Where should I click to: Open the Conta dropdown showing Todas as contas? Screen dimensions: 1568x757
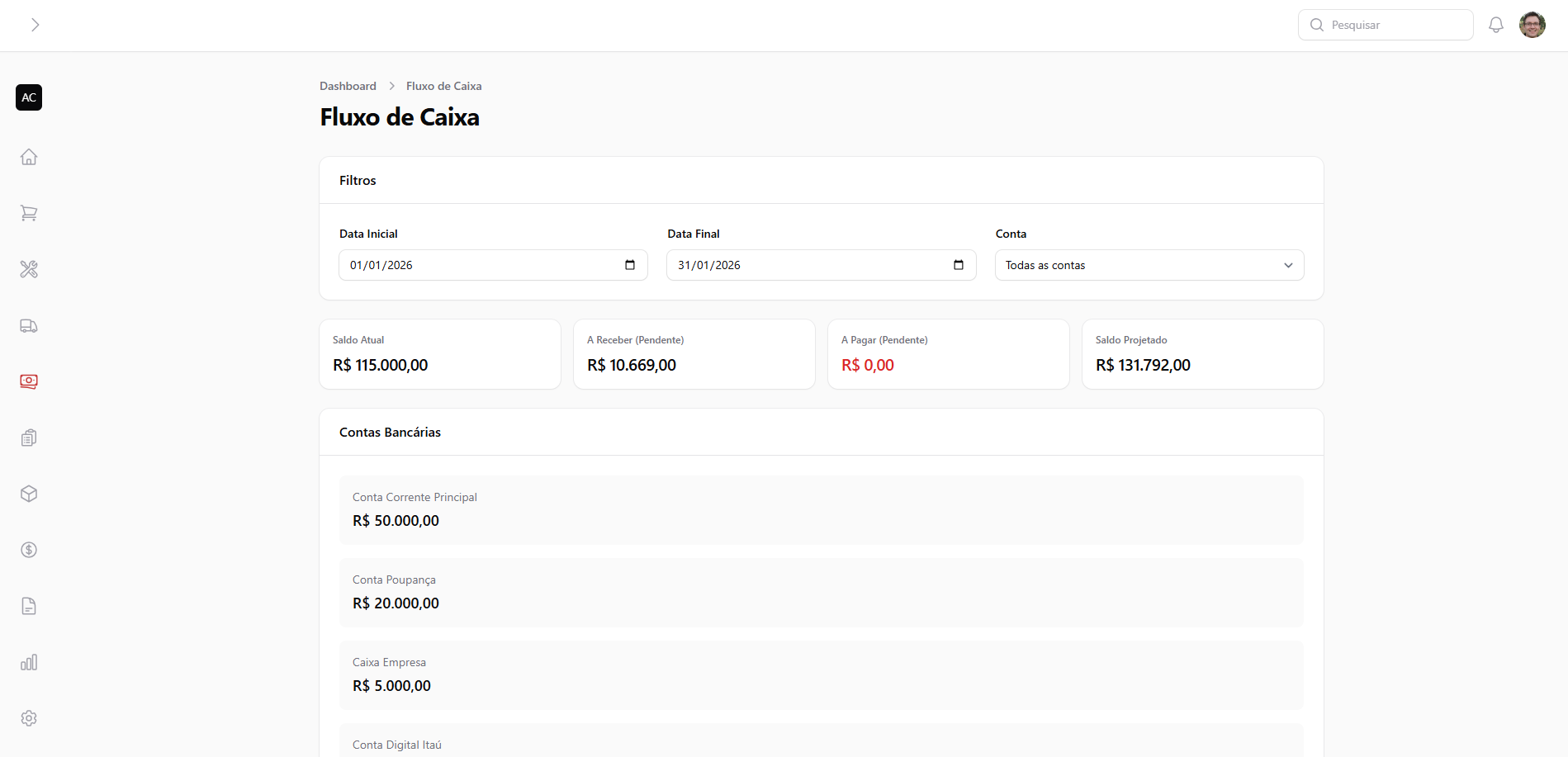click(1149, 265)
